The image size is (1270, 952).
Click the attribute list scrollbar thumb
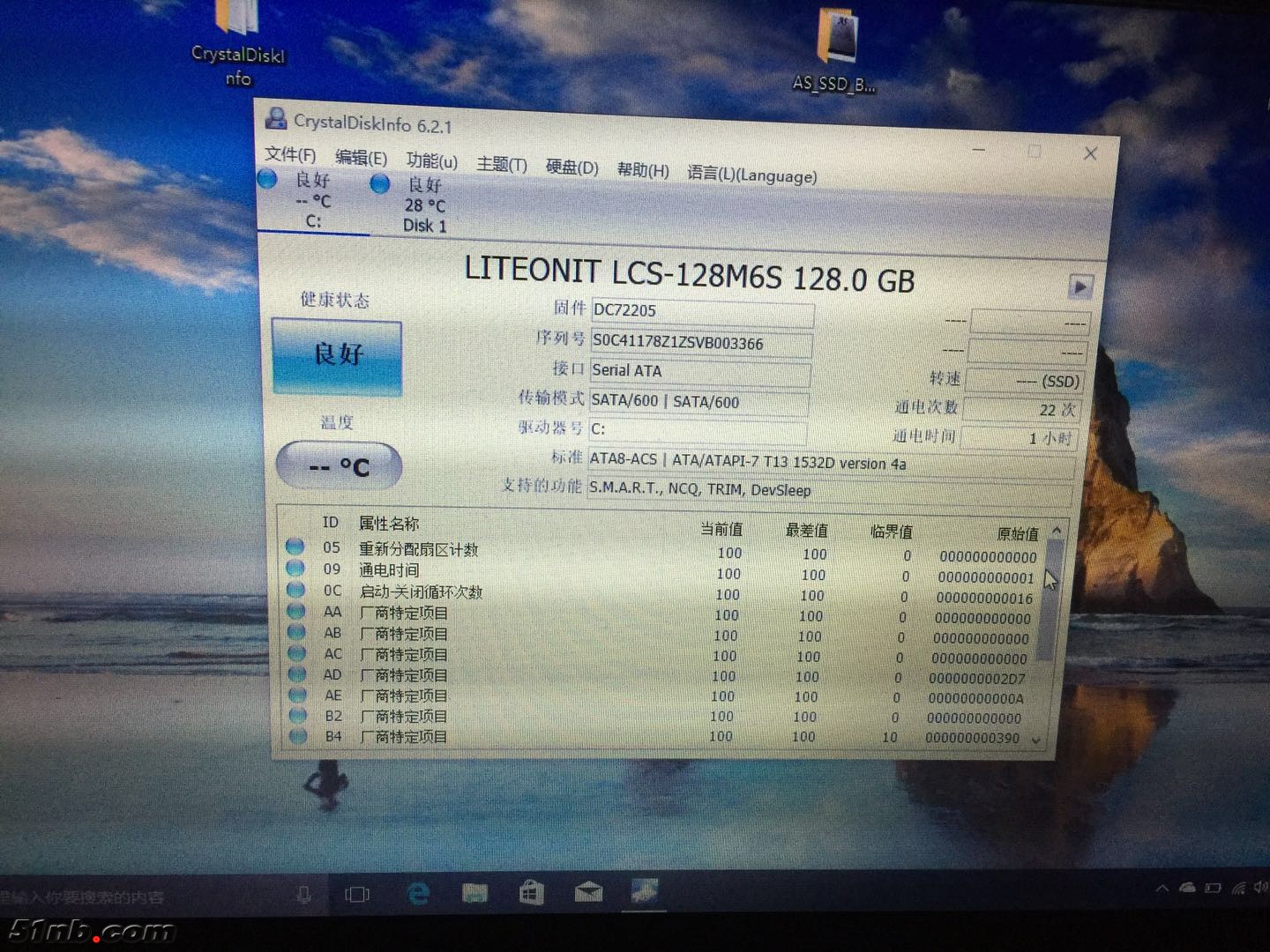1050,601
